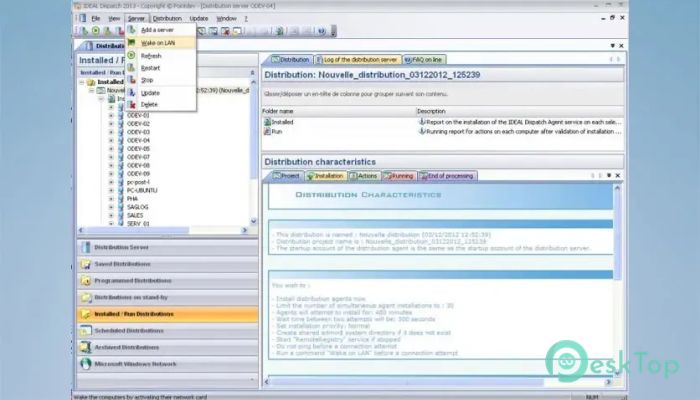Image resolution: width=700 pixels, height=400 pixels.
Task: Click the Programmed Distributions sidebar icon
Action: (86, 281)
